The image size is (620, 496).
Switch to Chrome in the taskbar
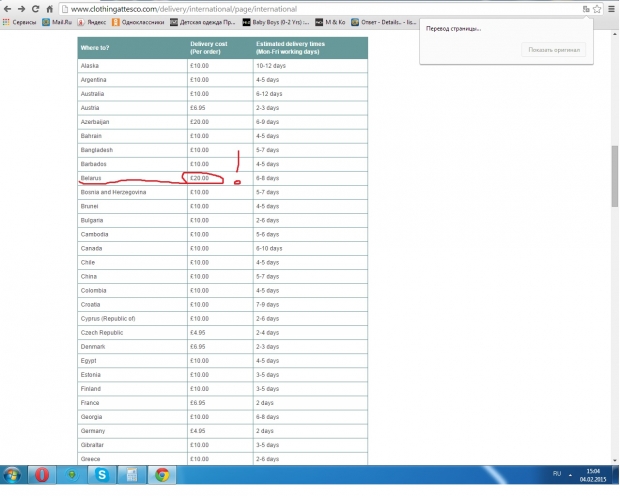tap(160, 475)
